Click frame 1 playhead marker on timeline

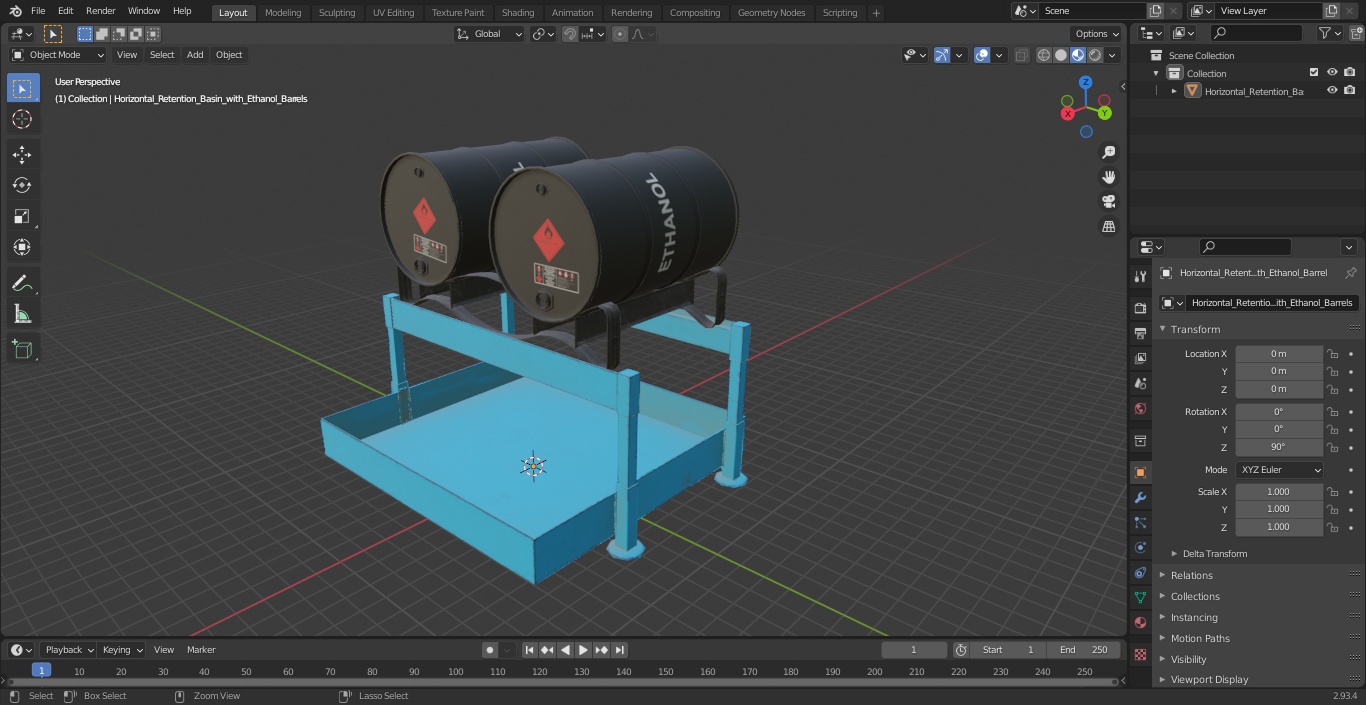pos(41,671)
